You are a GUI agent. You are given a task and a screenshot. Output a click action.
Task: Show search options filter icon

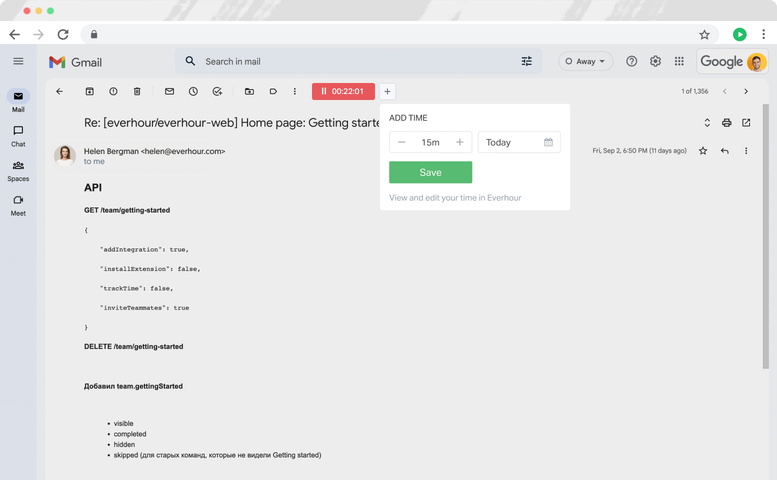[526, 61]
